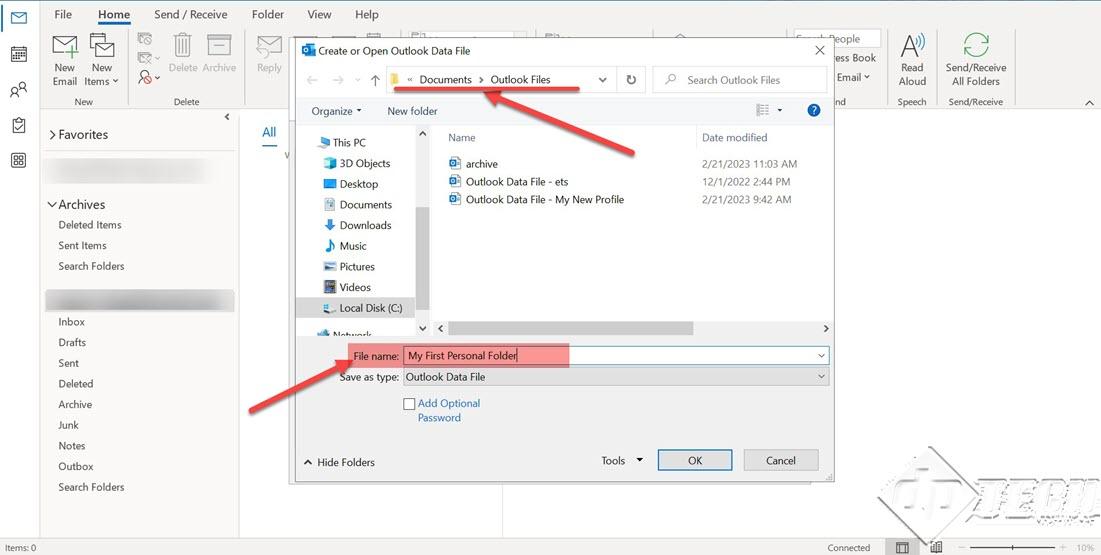The width and height of the screenshot is (1101, 555).
Task: Click the blue help question mark icon
Action: (813, 111)
